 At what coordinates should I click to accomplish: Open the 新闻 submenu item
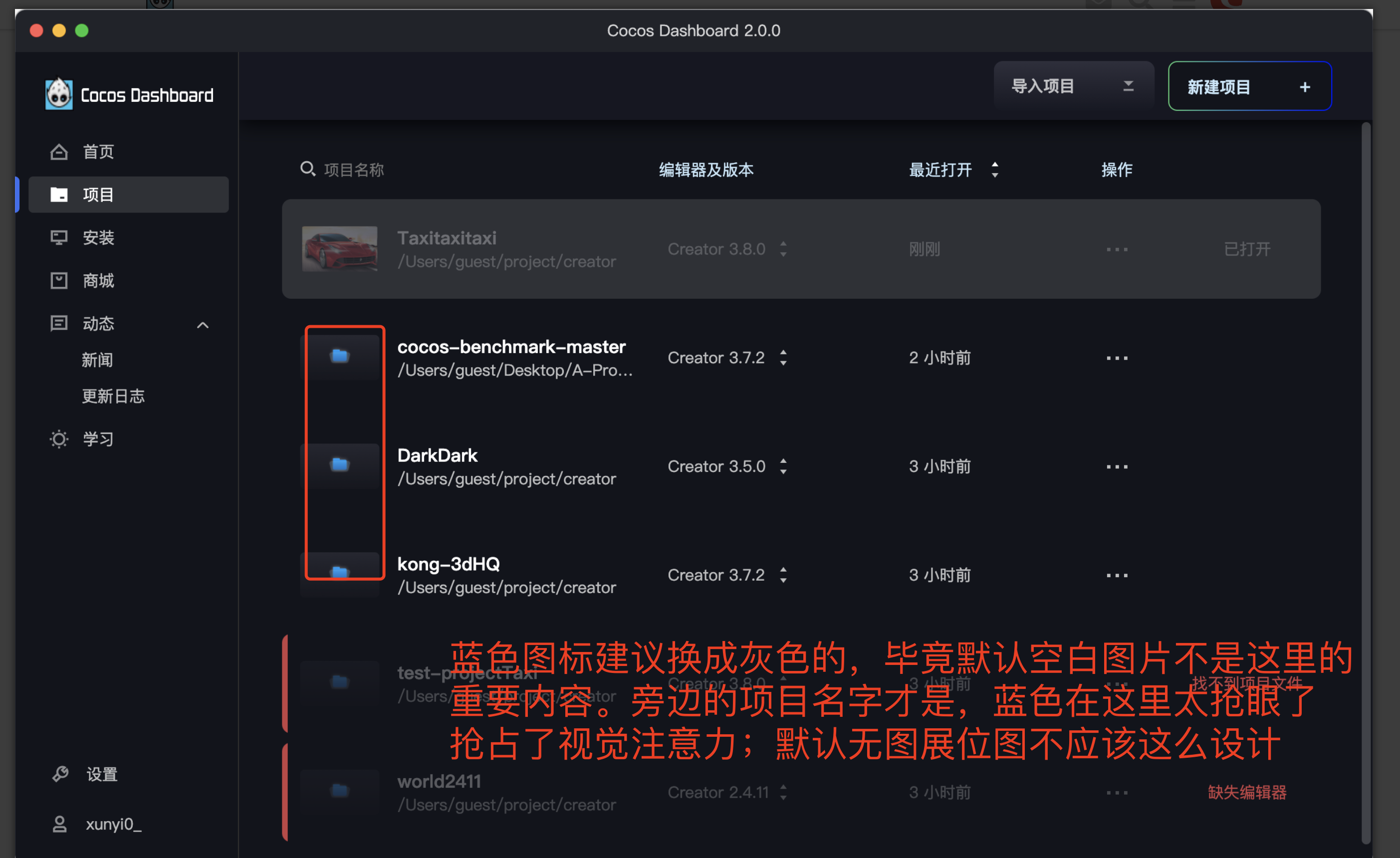click(x=97, y=360)
